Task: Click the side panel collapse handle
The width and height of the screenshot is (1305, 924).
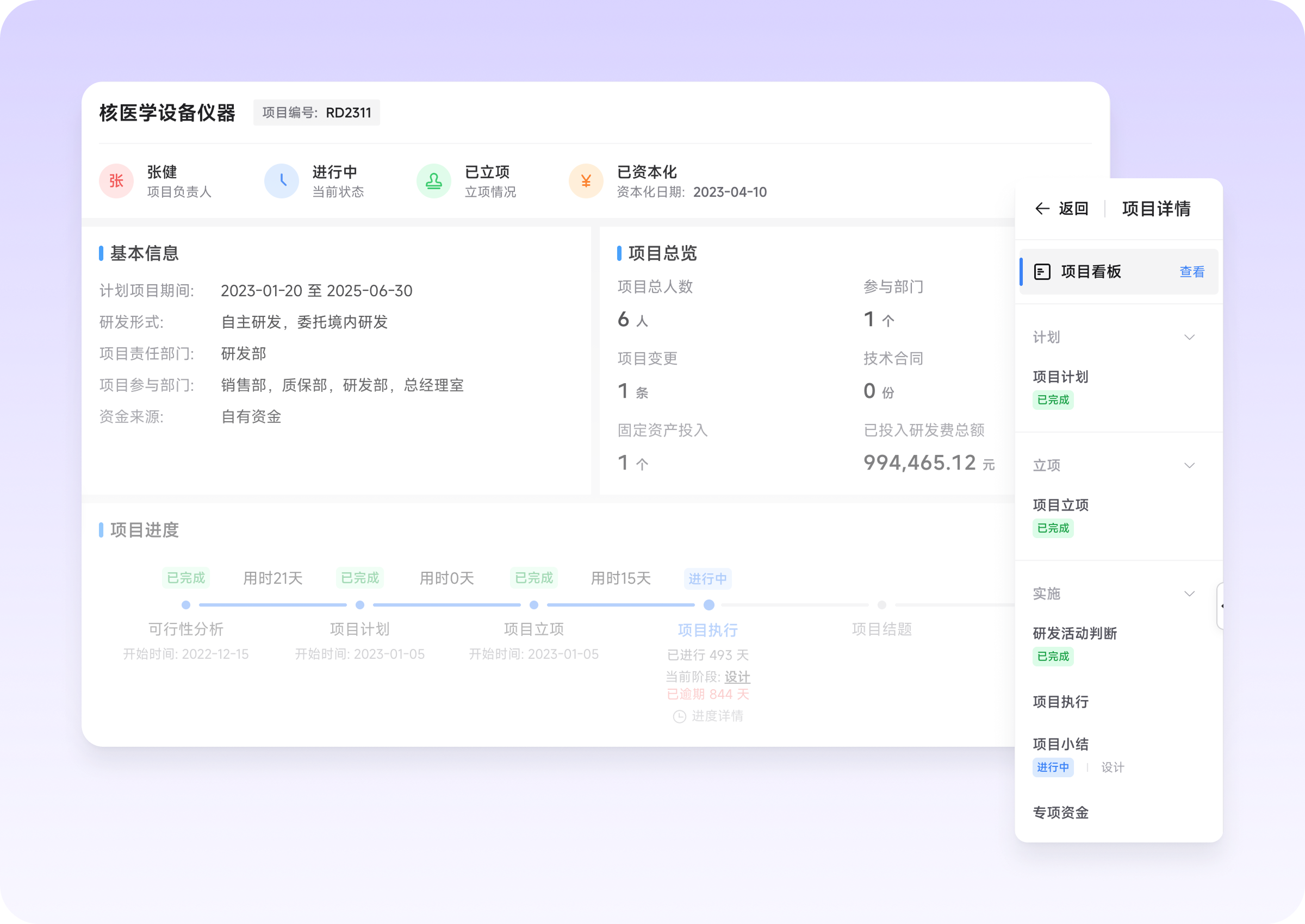Action: click(1220, 606)
